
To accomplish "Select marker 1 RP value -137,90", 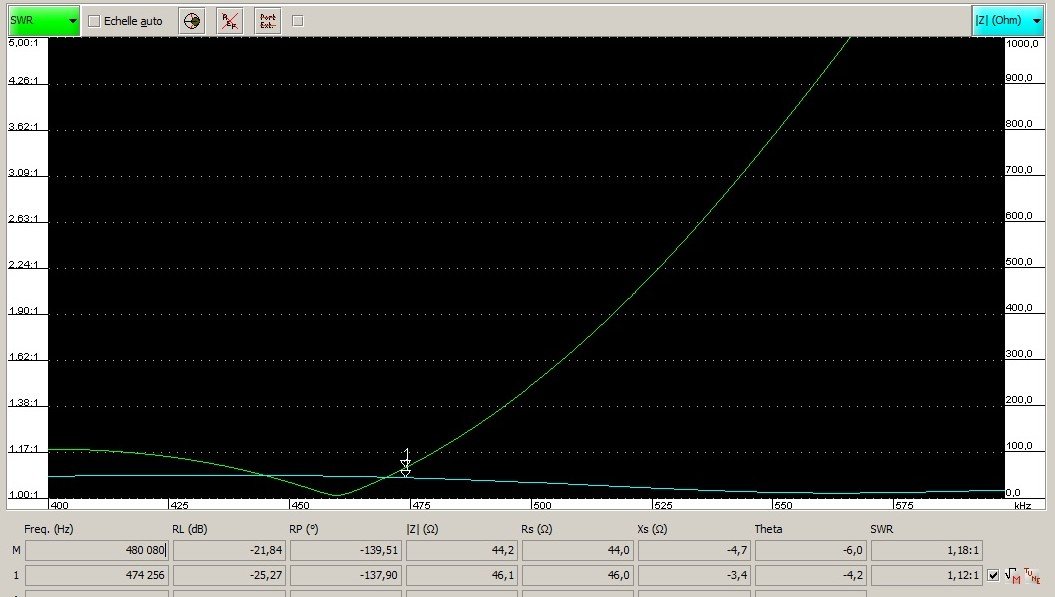I will (345, 575).
